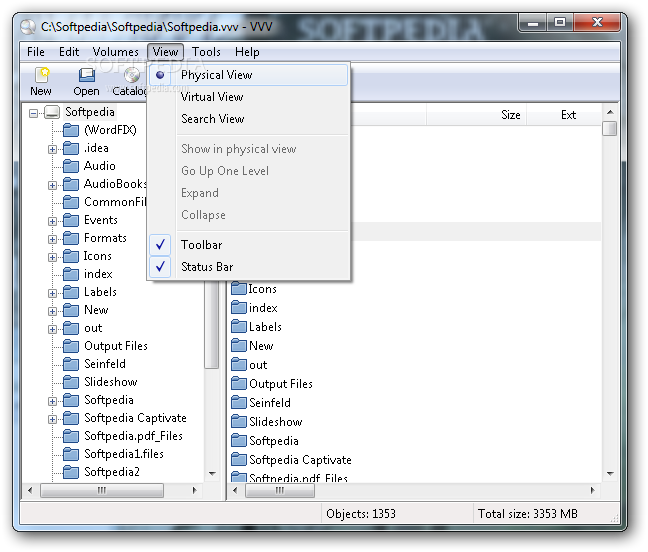Expand the Events folder node
The height and width of the screenshot is (552, 648).
pyautogui.click(x=52, y=221)
